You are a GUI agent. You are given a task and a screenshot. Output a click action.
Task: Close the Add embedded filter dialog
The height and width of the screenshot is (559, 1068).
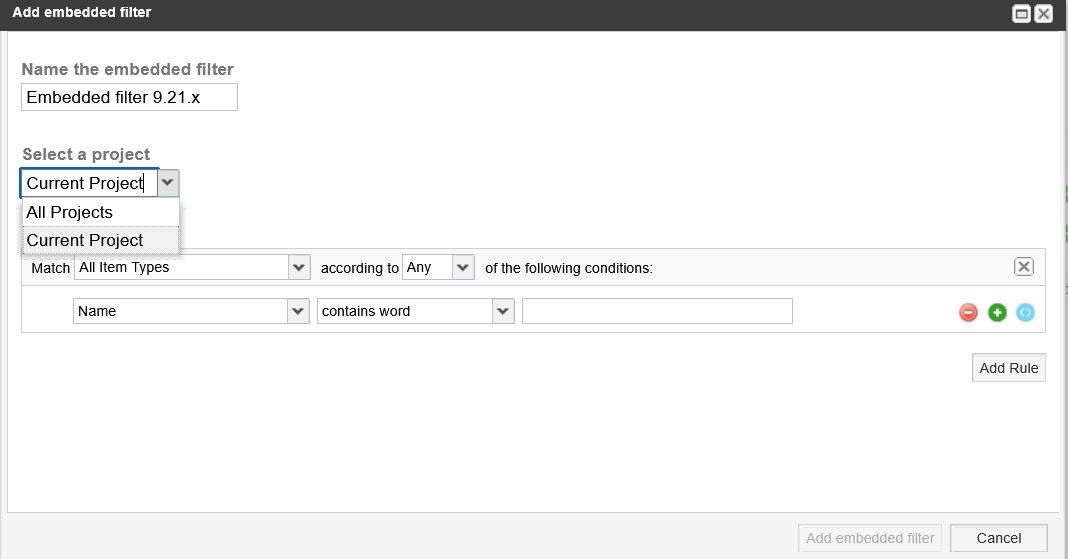point(1043,14)
